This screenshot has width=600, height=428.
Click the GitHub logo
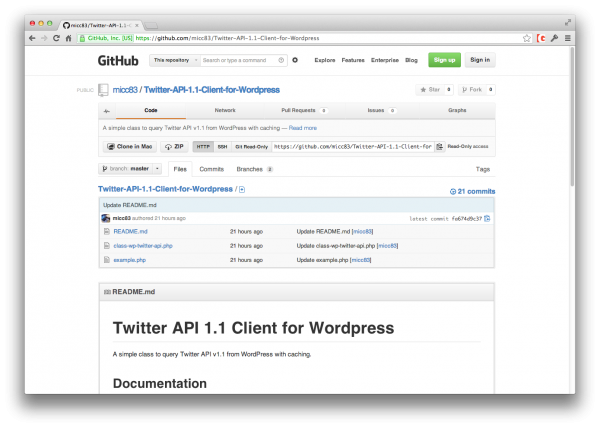(118, 60)
